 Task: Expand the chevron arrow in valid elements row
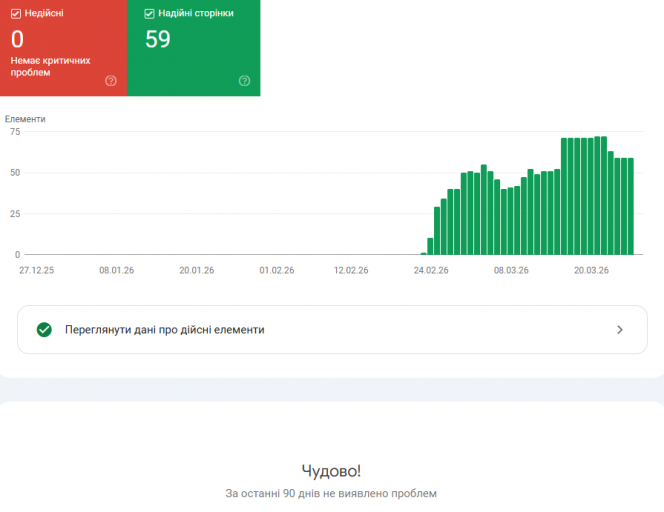(620, 329)
